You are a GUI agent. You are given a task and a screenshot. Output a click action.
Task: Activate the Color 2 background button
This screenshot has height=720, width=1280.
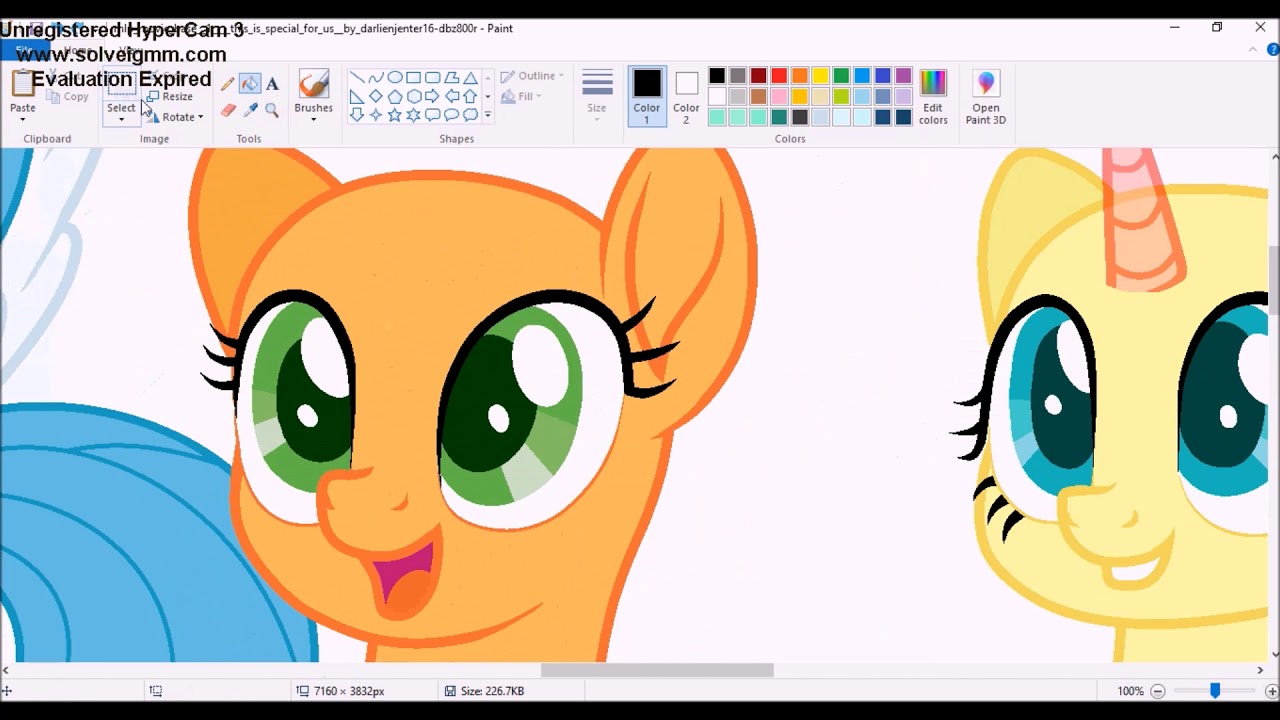pos(686,96)
